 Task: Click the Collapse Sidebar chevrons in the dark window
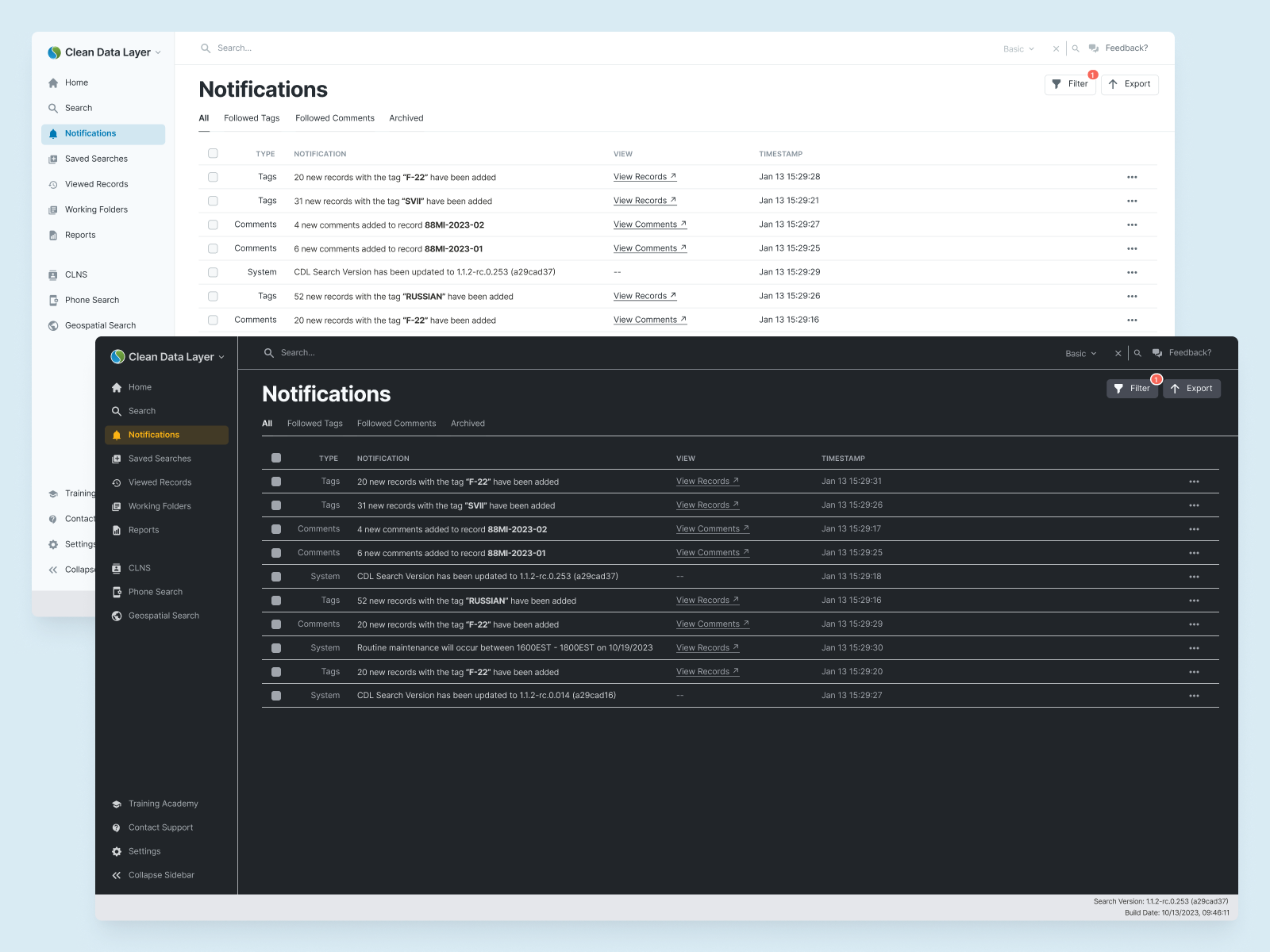pyautogui.click(x=117, y=875)
